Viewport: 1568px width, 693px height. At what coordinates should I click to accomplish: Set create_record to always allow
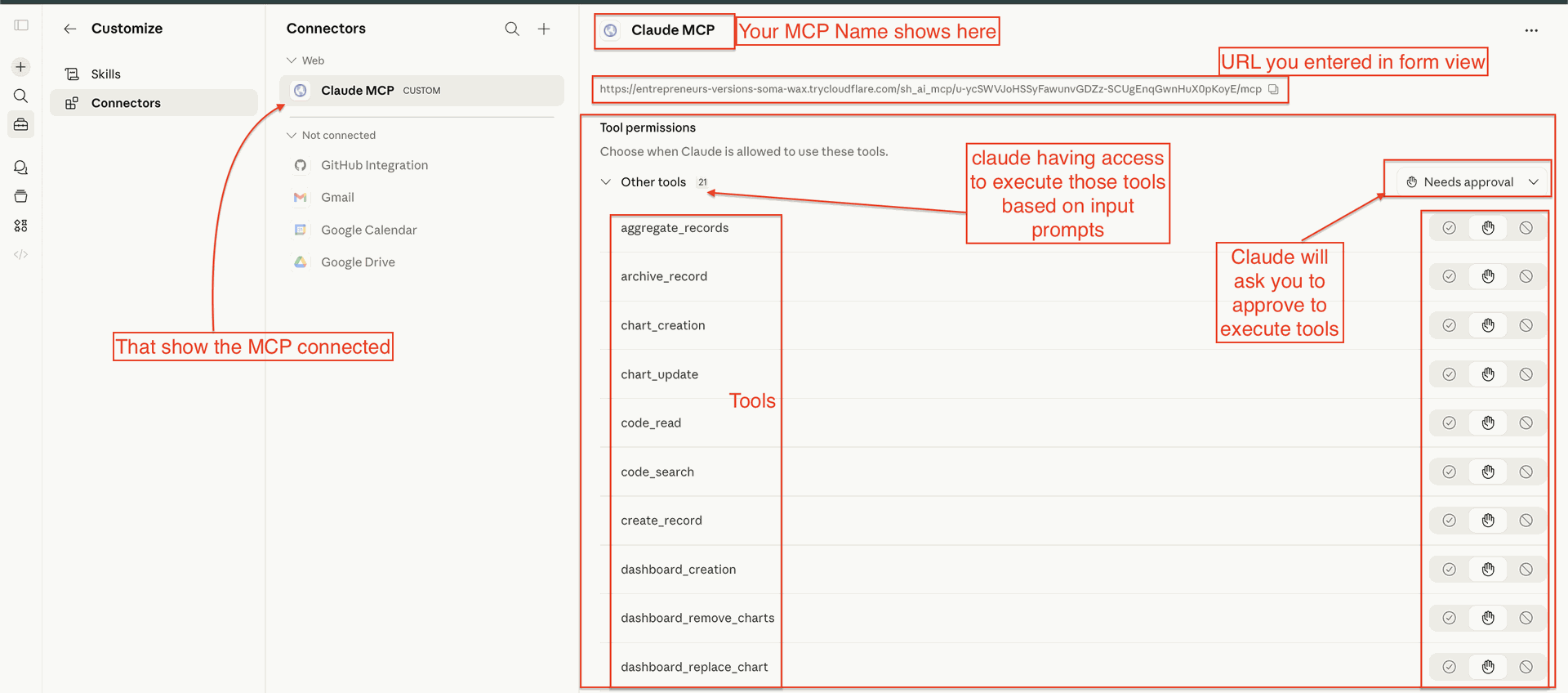[1449, 521]
